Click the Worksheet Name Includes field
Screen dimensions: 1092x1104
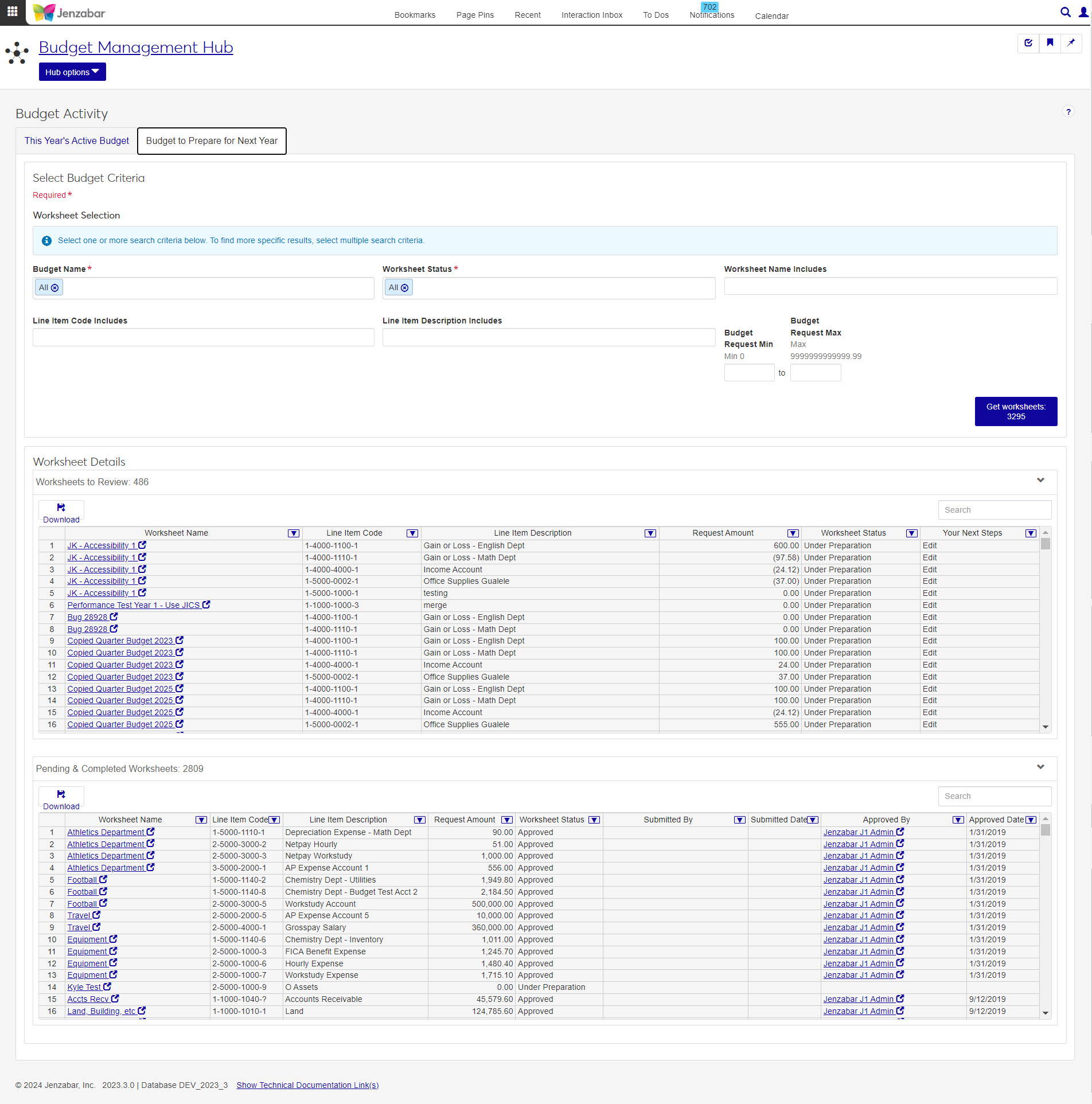click(x=890, y=286)
